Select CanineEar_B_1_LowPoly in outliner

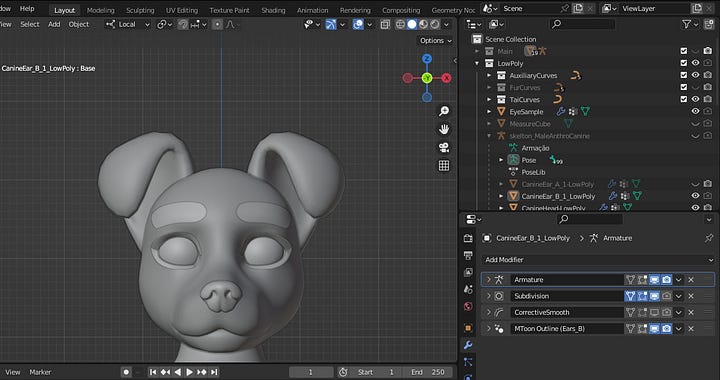click(x=558, y=196)
